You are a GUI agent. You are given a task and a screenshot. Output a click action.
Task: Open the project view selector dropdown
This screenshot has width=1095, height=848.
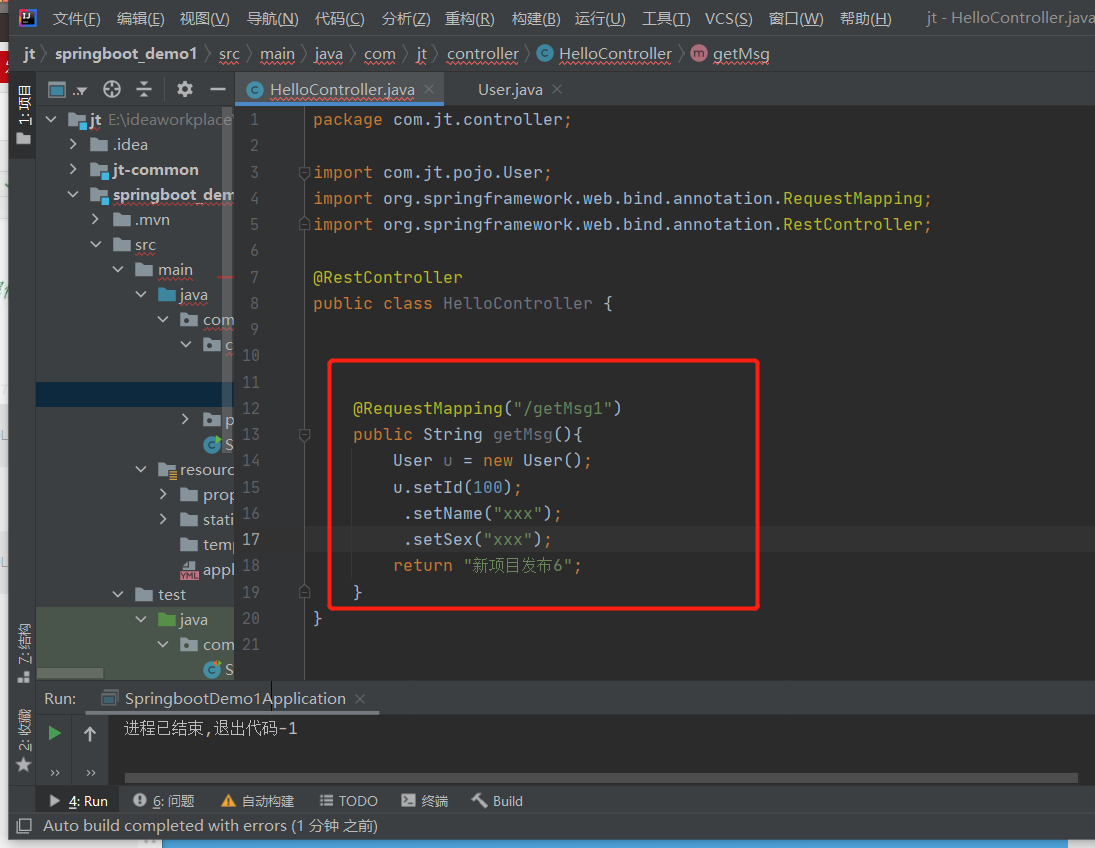pos(67,89)
